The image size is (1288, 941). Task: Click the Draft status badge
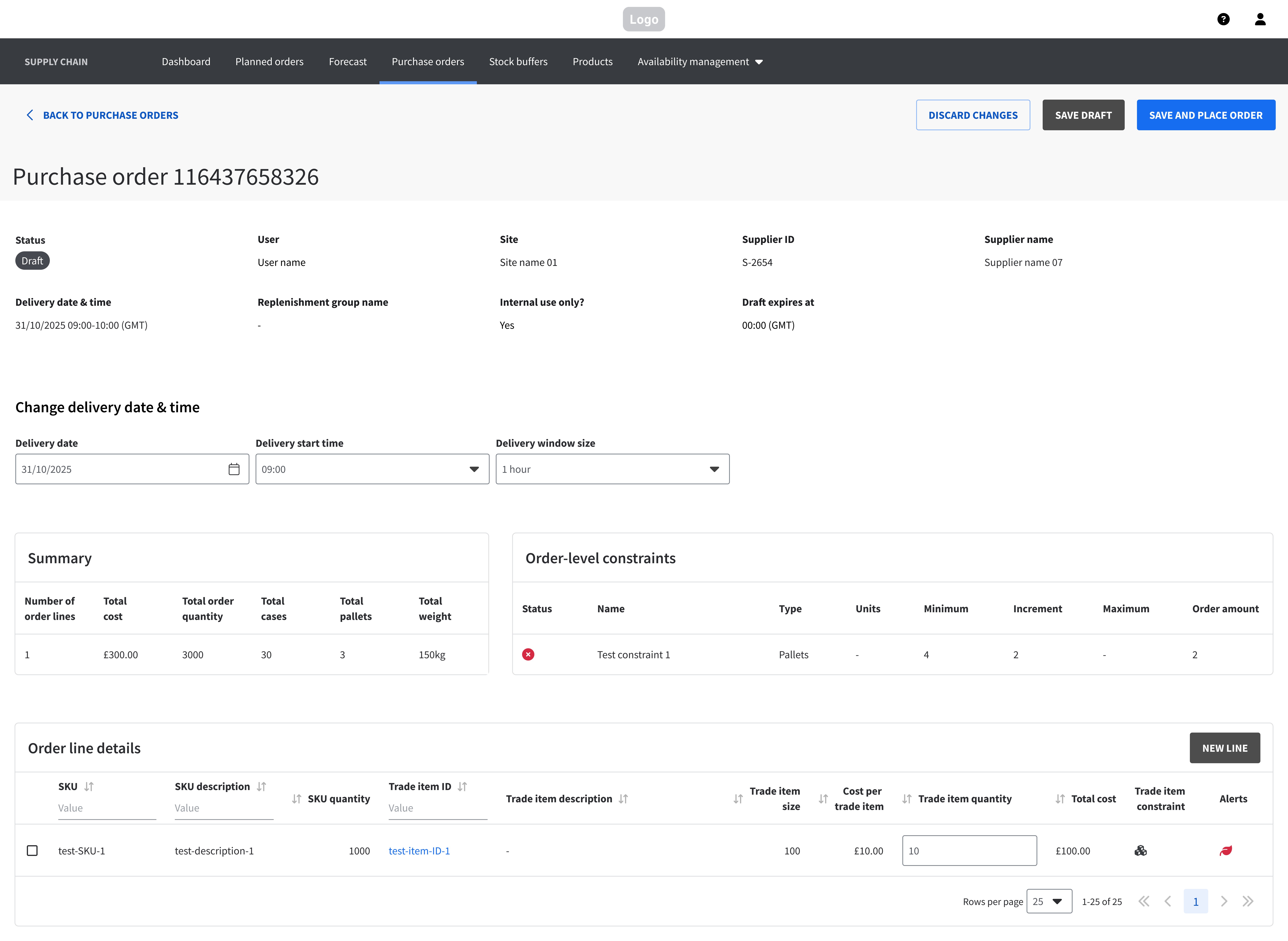(32, 261)
